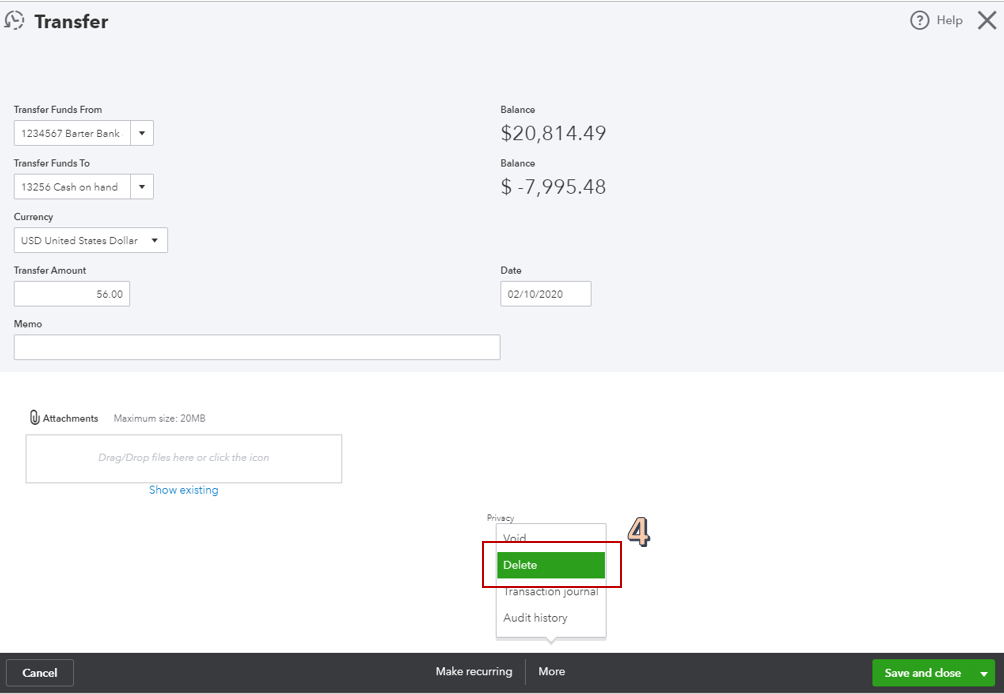Click the More button in footer
This screenshot has width=1004, height=694.
552,672
